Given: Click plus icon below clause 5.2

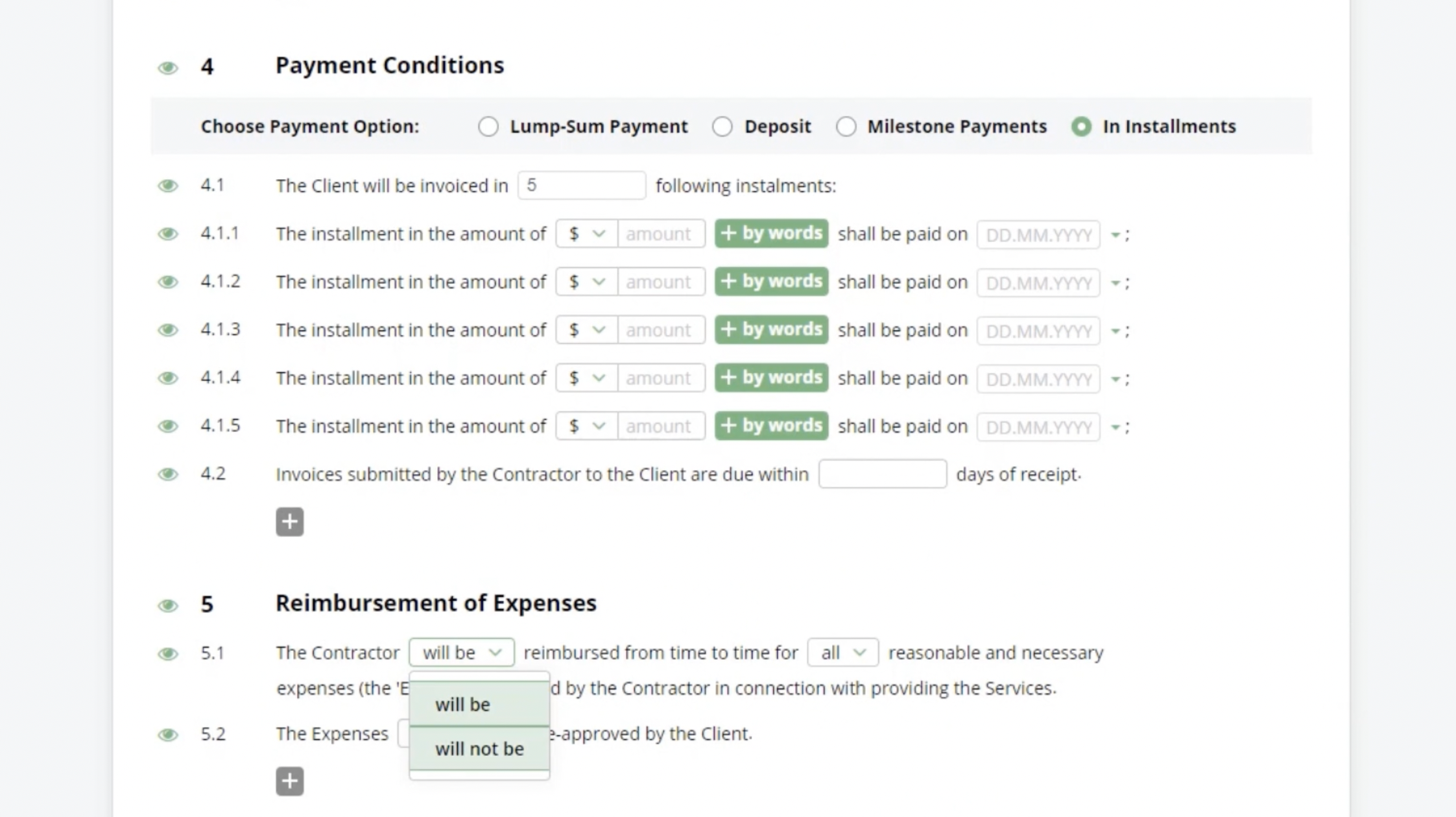Looking at the screenshot, I should click(289, 781).
